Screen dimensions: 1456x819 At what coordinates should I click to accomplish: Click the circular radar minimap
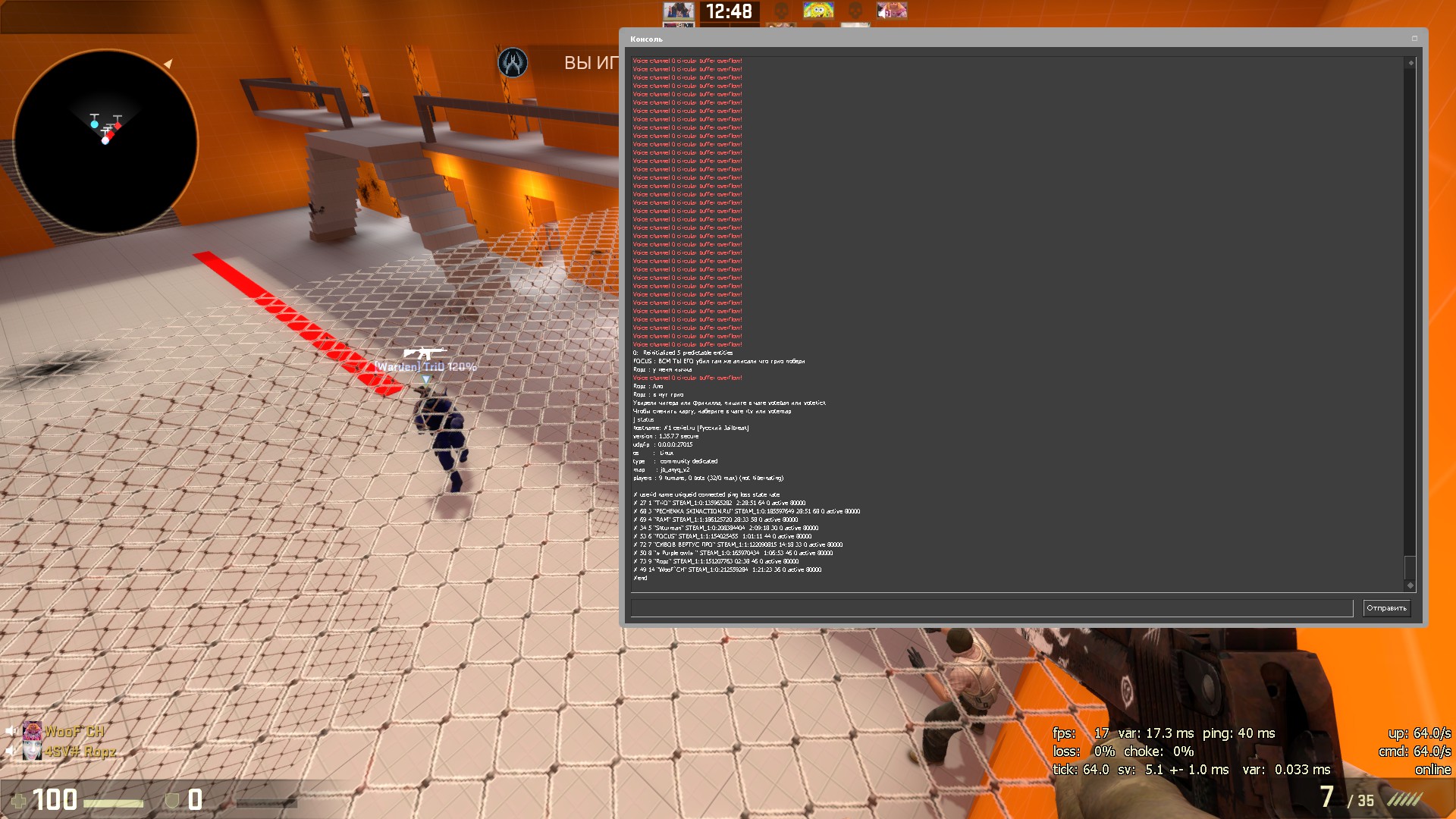[x=105, y=142]
